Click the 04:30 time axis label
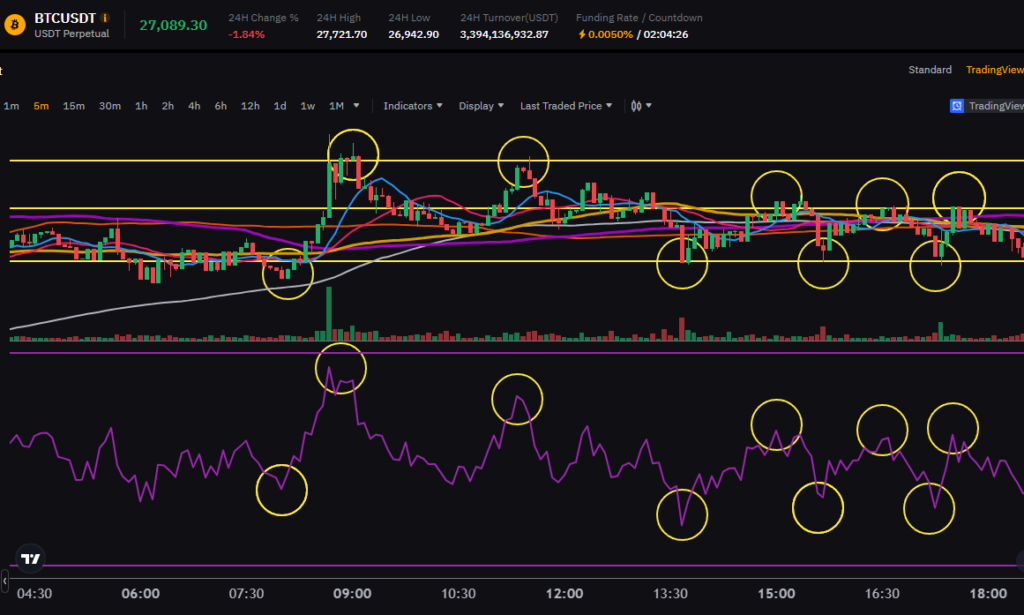Image resolution: width=1024 pixels, height=615 pixels. (34, 593)
